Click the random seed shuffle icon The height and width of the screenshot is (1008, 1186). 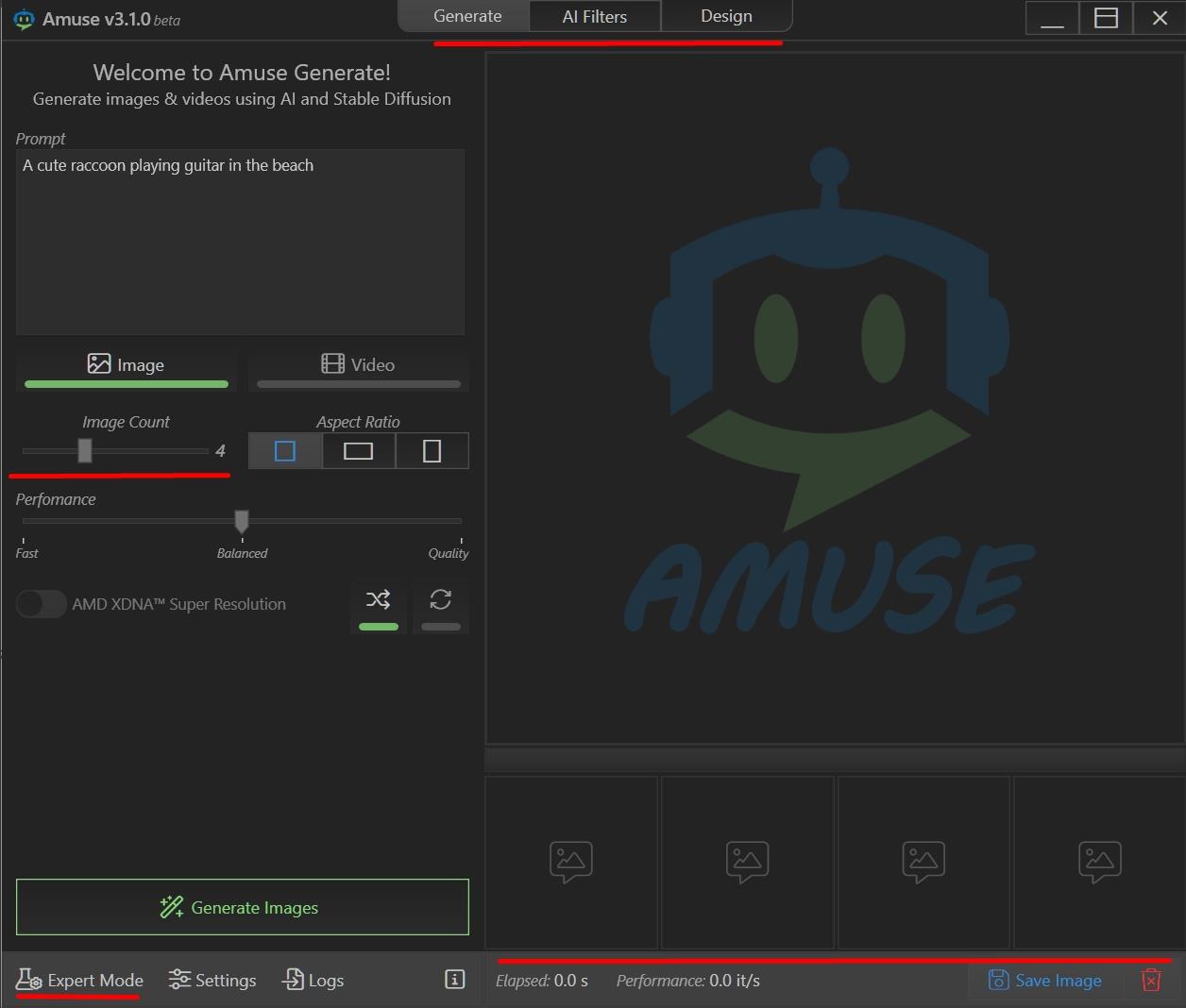(x=378, y=599)
